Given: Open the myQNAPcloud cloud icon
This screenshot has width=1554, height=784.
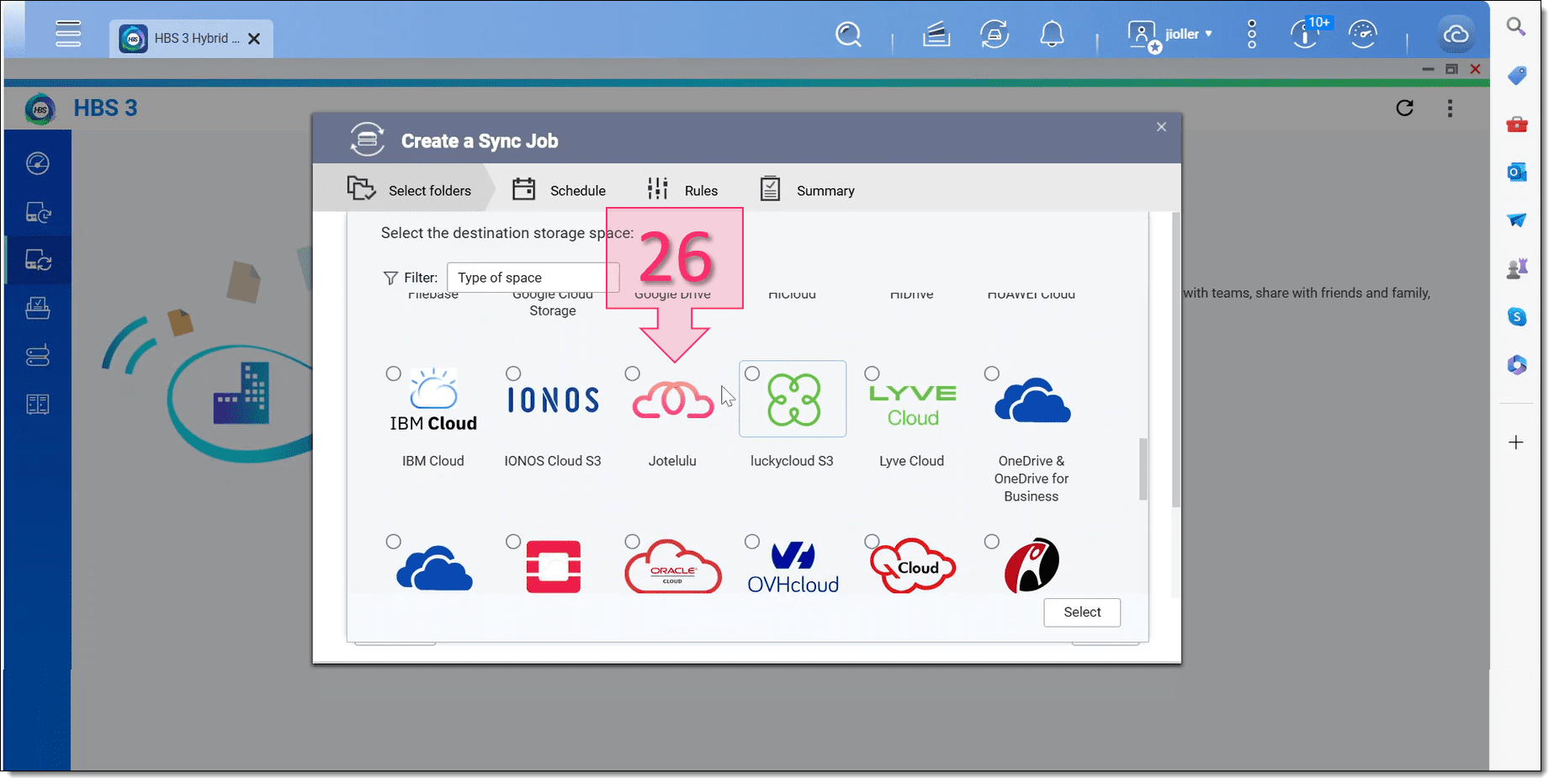Looking at the screenshot, I should click(1456, 34).
